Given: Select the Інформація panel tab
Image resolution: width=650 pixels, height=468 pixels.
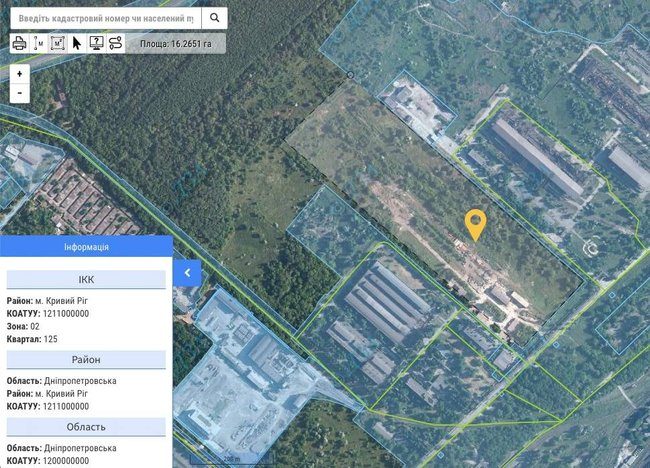Looking at the screenshot, I should (86, 247).
